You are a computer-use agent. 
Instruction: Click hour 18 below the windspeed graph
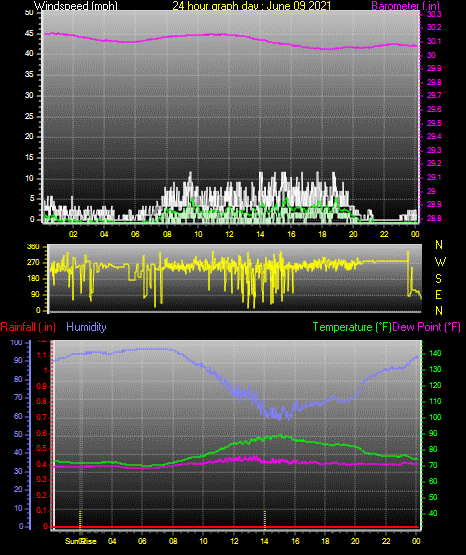pos(322,234)
